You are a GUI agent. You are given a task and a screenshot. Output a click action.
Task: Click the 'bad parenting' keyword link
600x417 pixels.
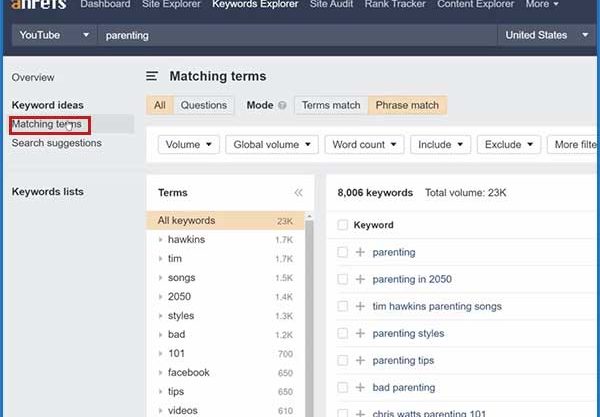pyautogui.click(x=404, y=388)
